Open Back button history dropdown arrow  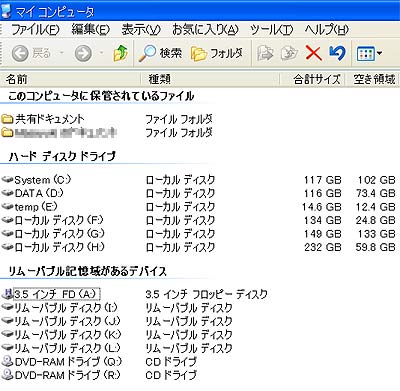coord(61,53)
